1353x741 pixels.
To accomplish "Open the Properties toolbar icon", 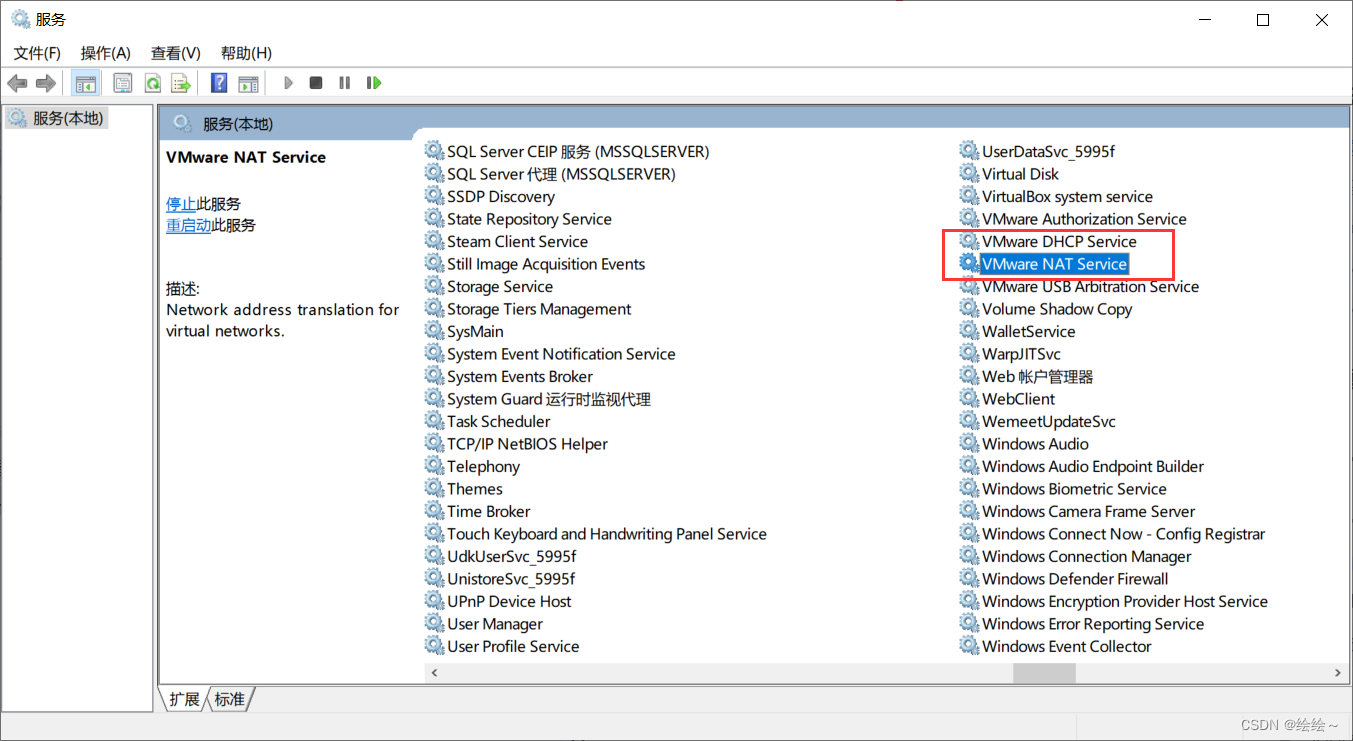I will [123, 83].
